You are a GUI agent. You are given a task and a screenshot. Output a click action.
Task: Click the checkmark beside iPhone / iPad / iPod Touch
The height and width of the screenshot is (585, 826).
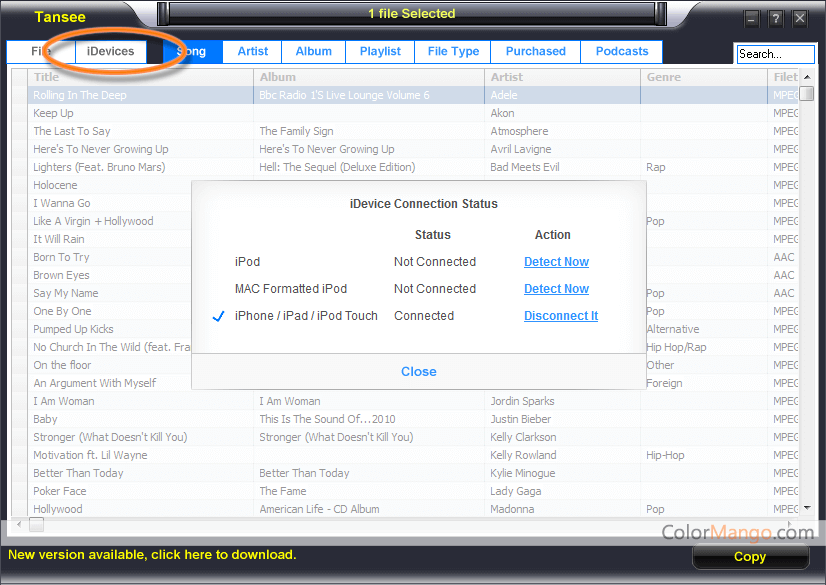[218, 316]
